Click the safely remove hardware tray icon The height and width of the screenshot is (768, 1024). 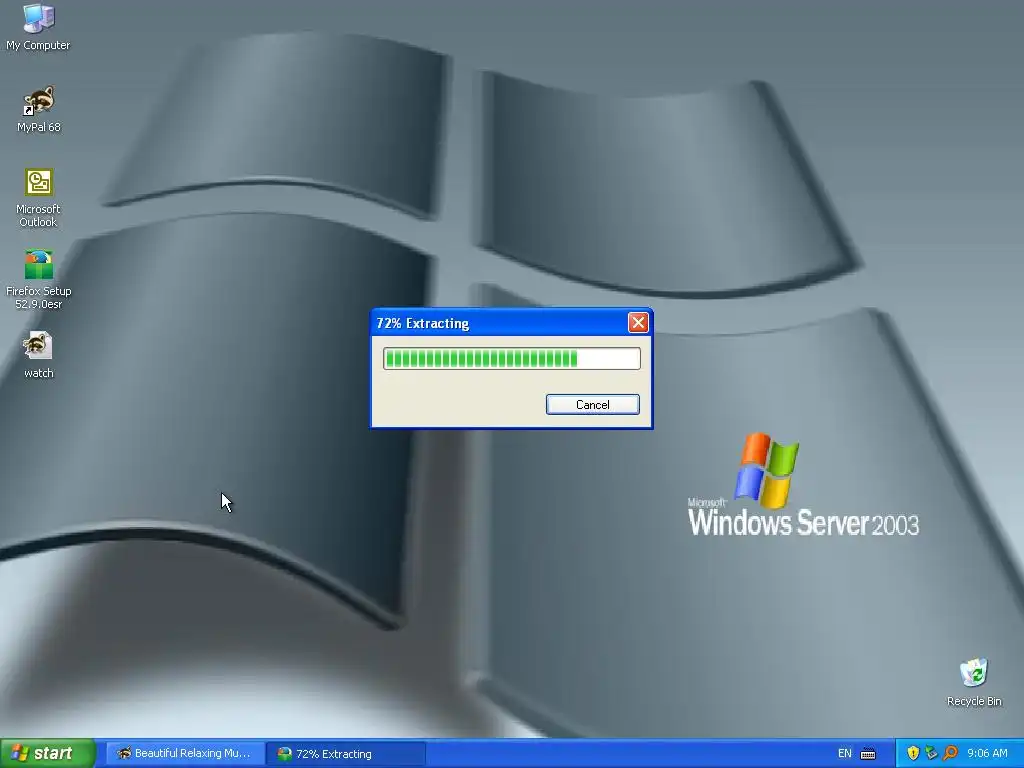[x=931, y=754]
